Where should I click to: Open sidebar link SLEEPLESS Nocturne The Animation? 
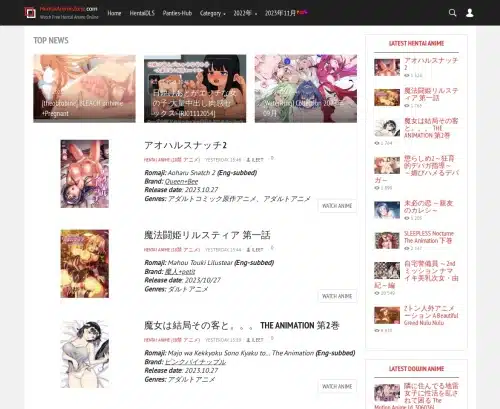429,237
